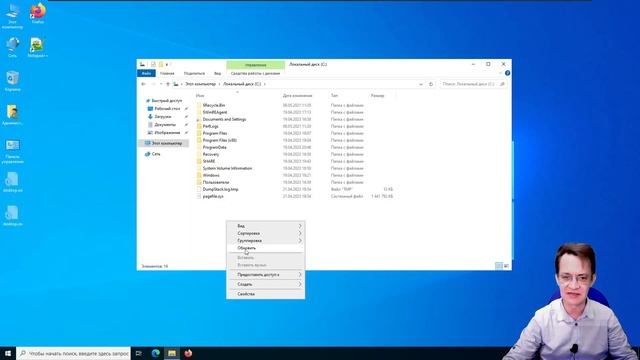Select Рабочий стол in the navigation pane
The image size is (640, 360).
167,109
